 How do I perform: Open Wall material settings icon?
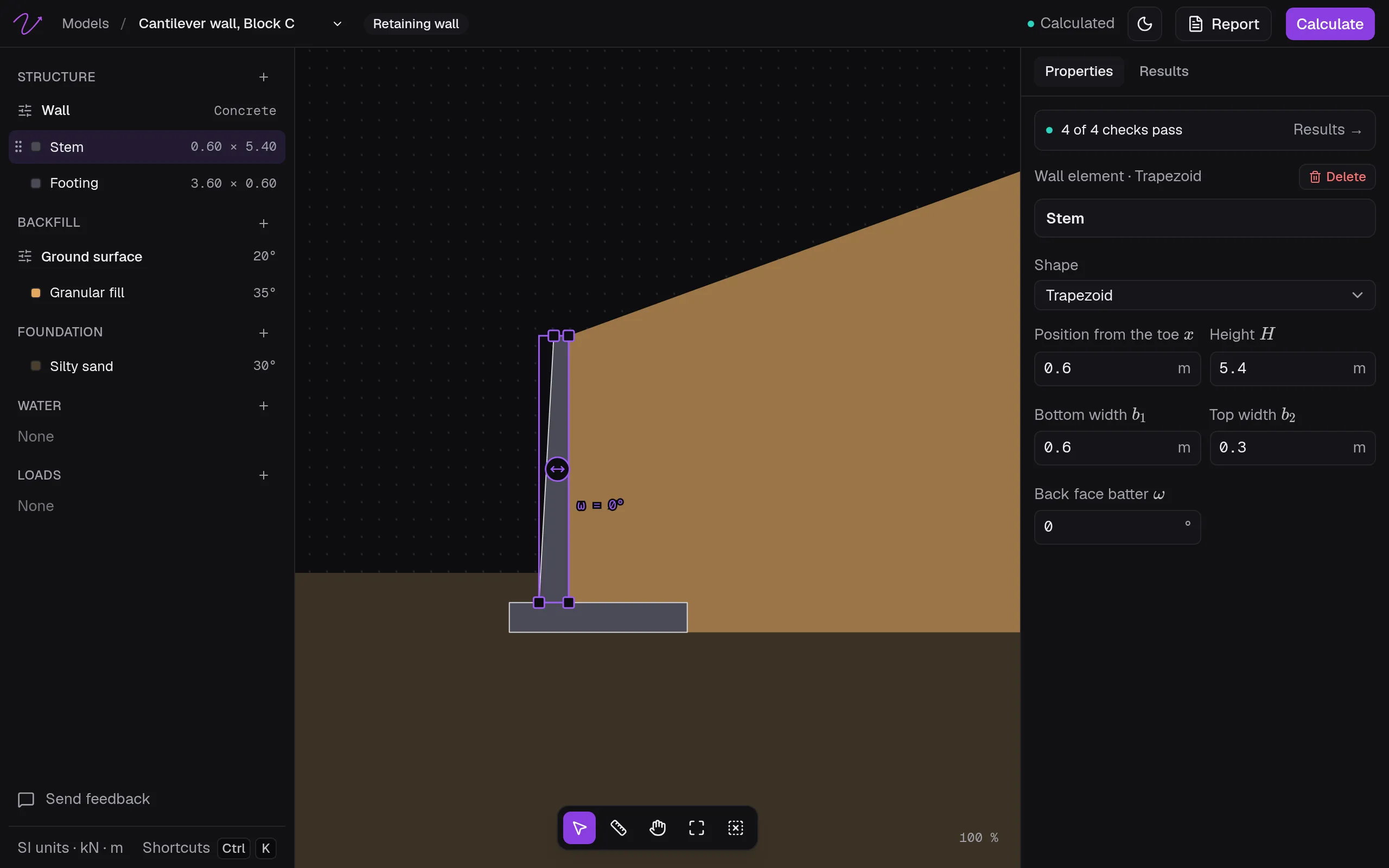24,110
